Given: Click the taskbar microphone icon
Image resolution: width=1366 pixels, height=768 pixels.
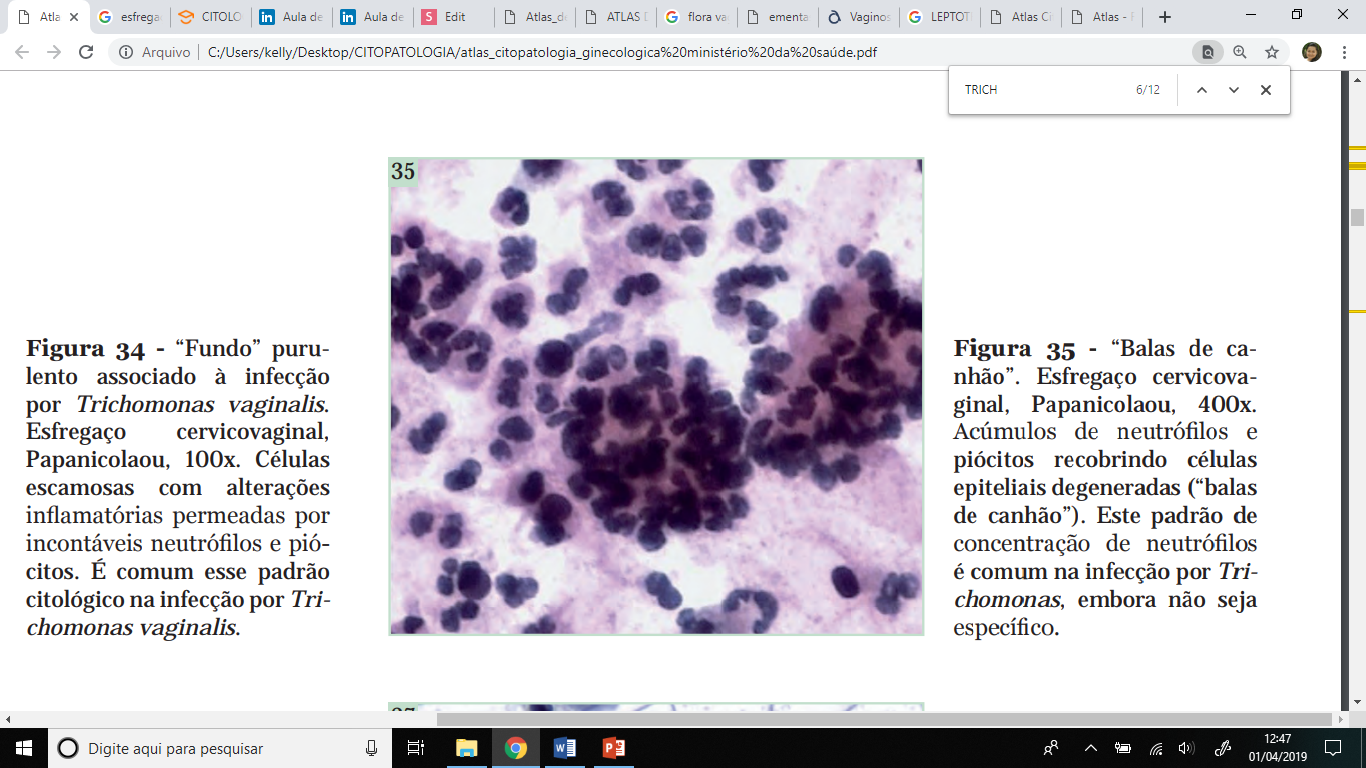Looking at the screenshot, I should point(372,748).
